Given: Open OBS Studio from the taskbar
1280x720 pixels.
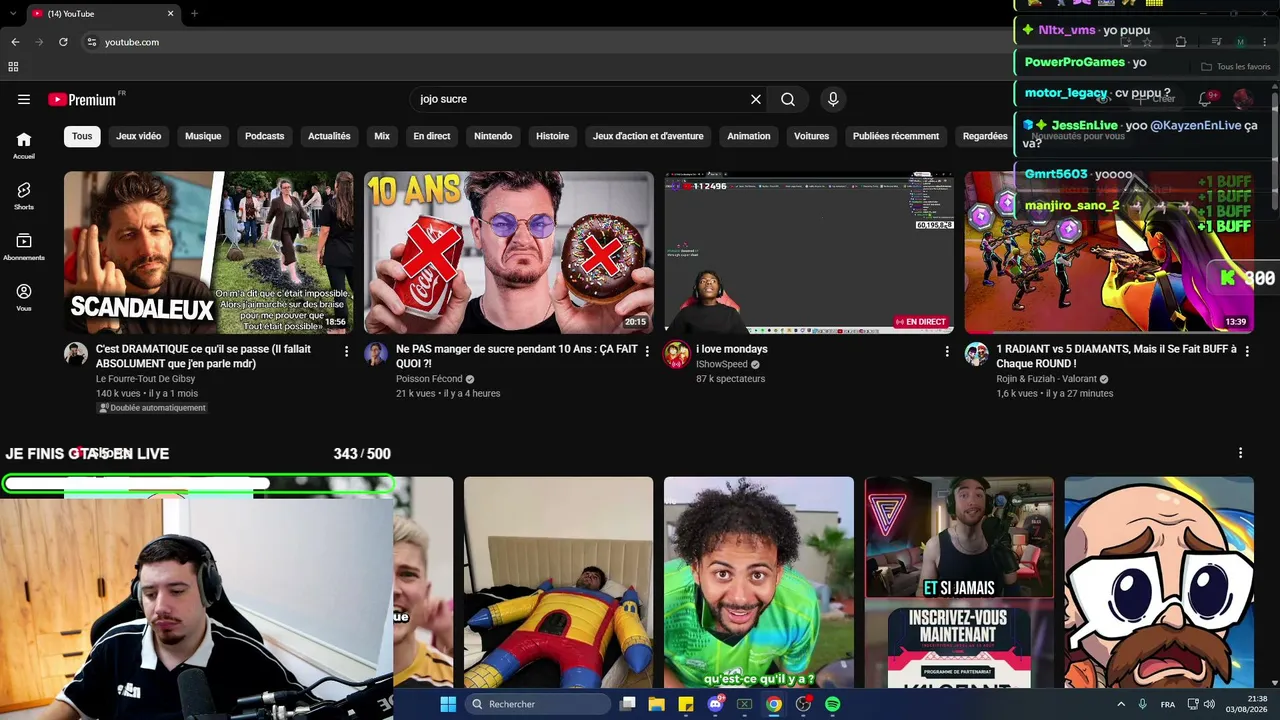Looking at the screenshot, I should click(x=803, y=704).
